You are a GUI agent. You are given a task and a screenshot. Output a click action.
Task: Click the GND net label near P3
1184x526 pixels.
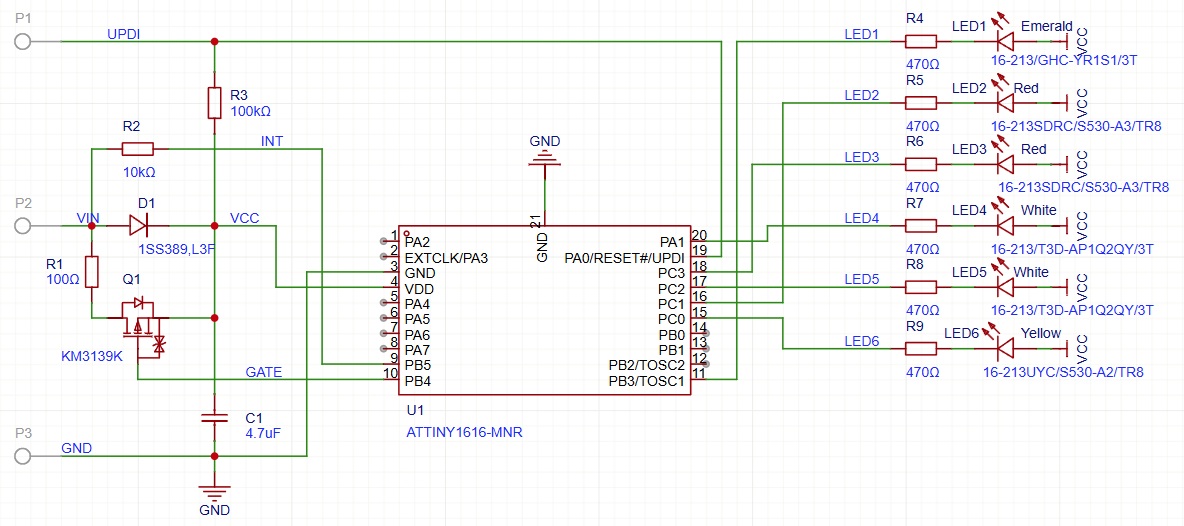[77, 448]
